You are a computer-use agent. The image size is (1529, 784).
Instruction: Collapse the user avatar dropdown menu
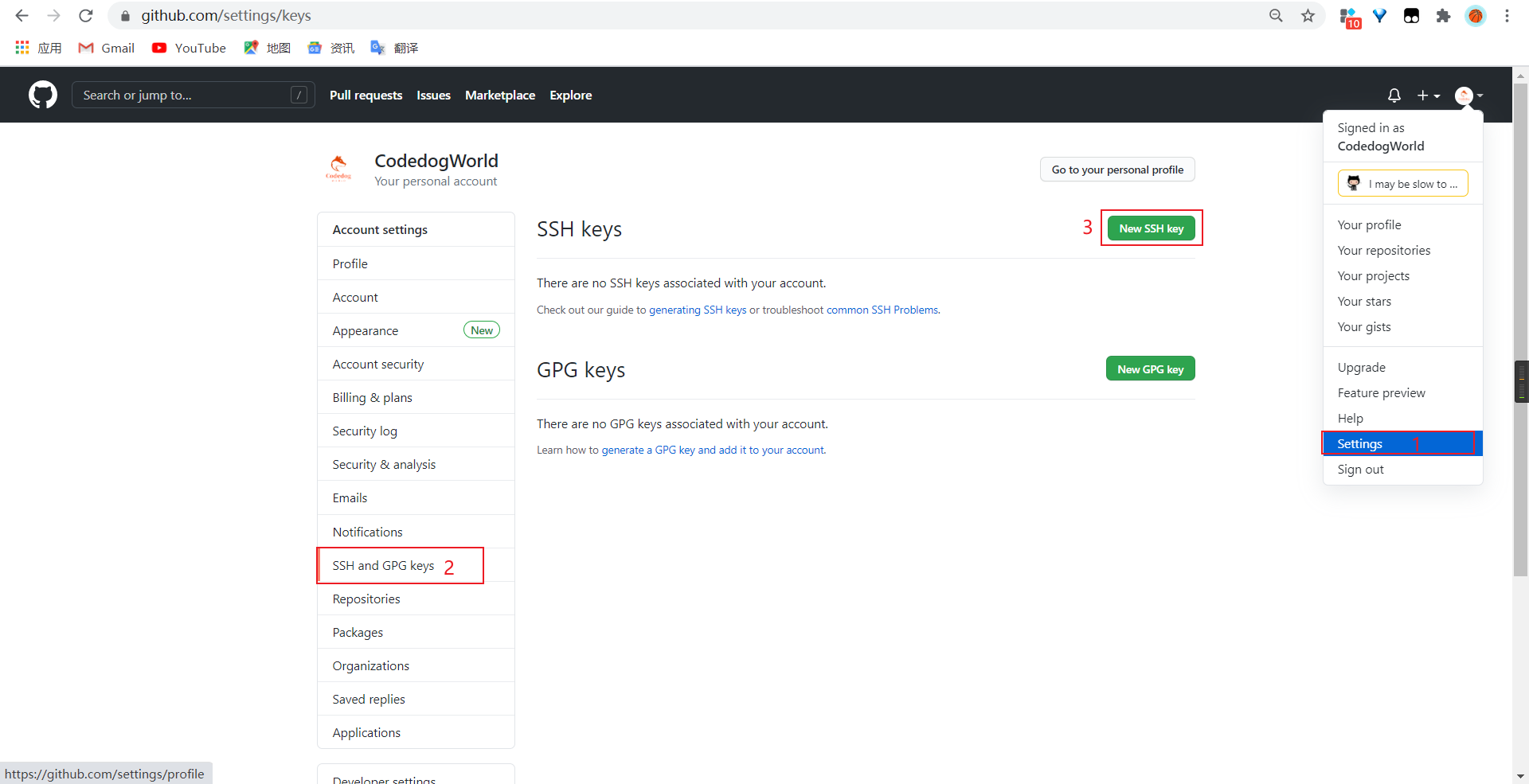1468,96
